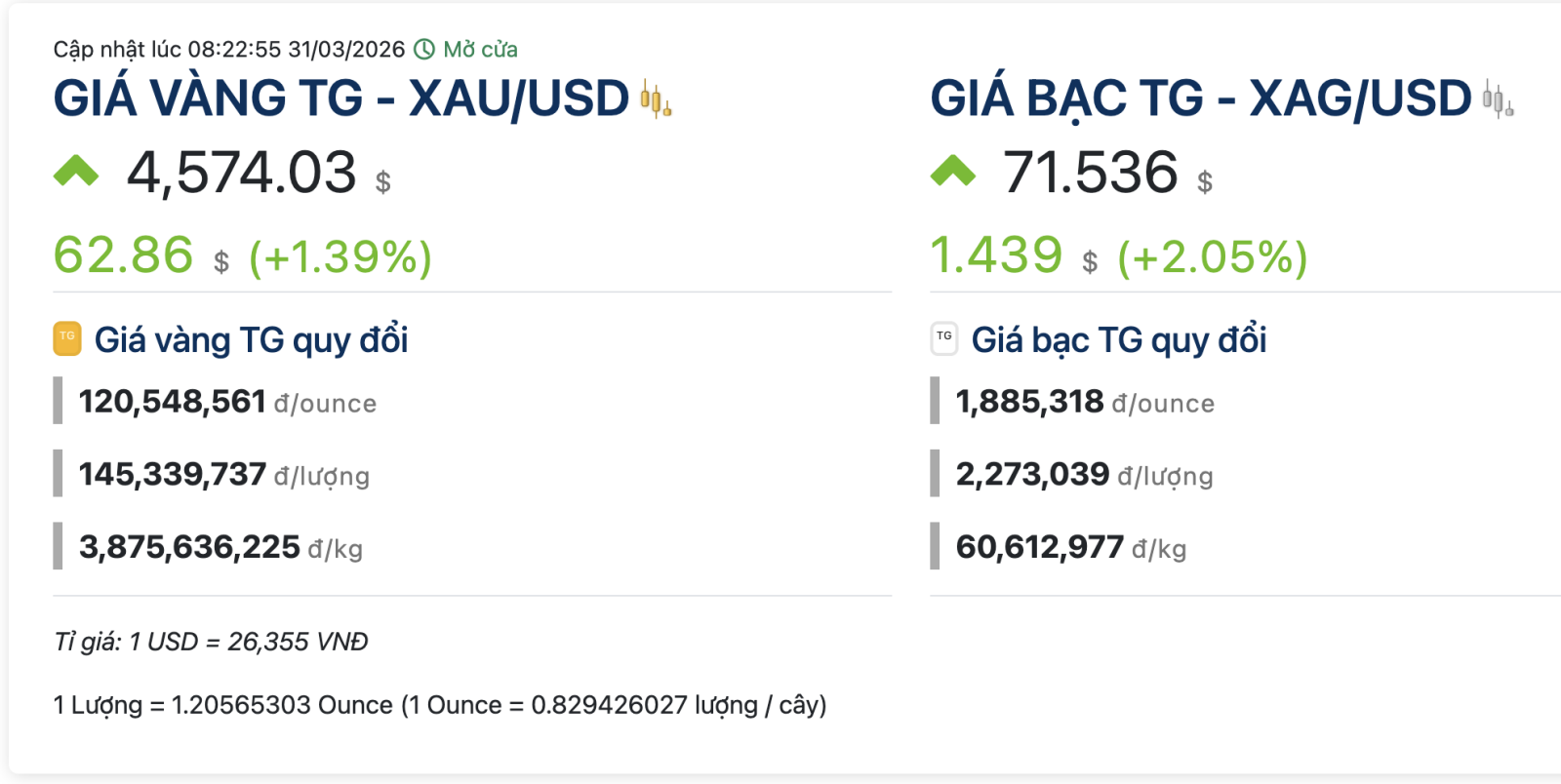Click the silver change value 1.439 (+2.05%)

(1118, 255)
